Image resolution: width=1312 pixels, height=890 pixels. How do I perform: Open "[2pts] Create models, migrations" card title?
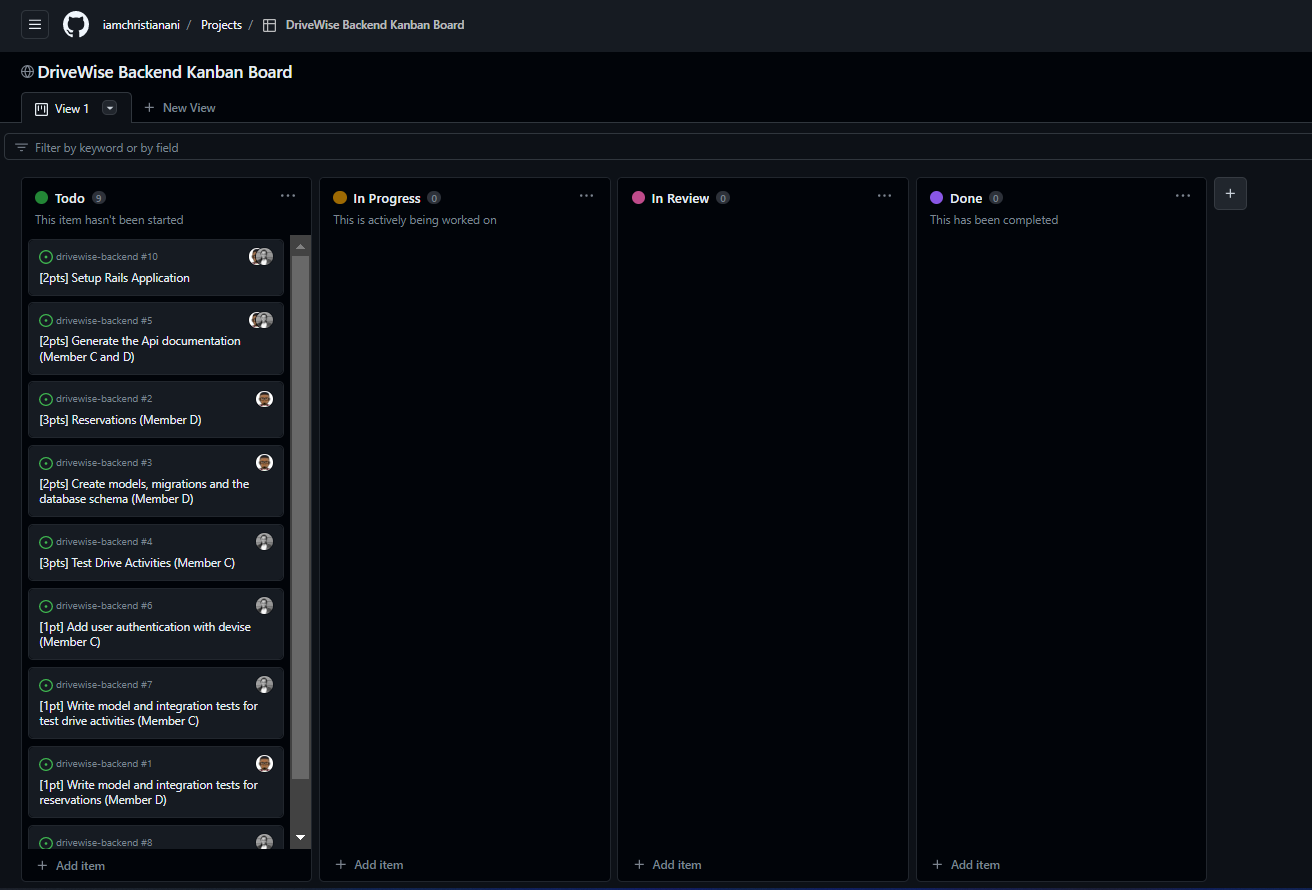click(x=144, y=491)
